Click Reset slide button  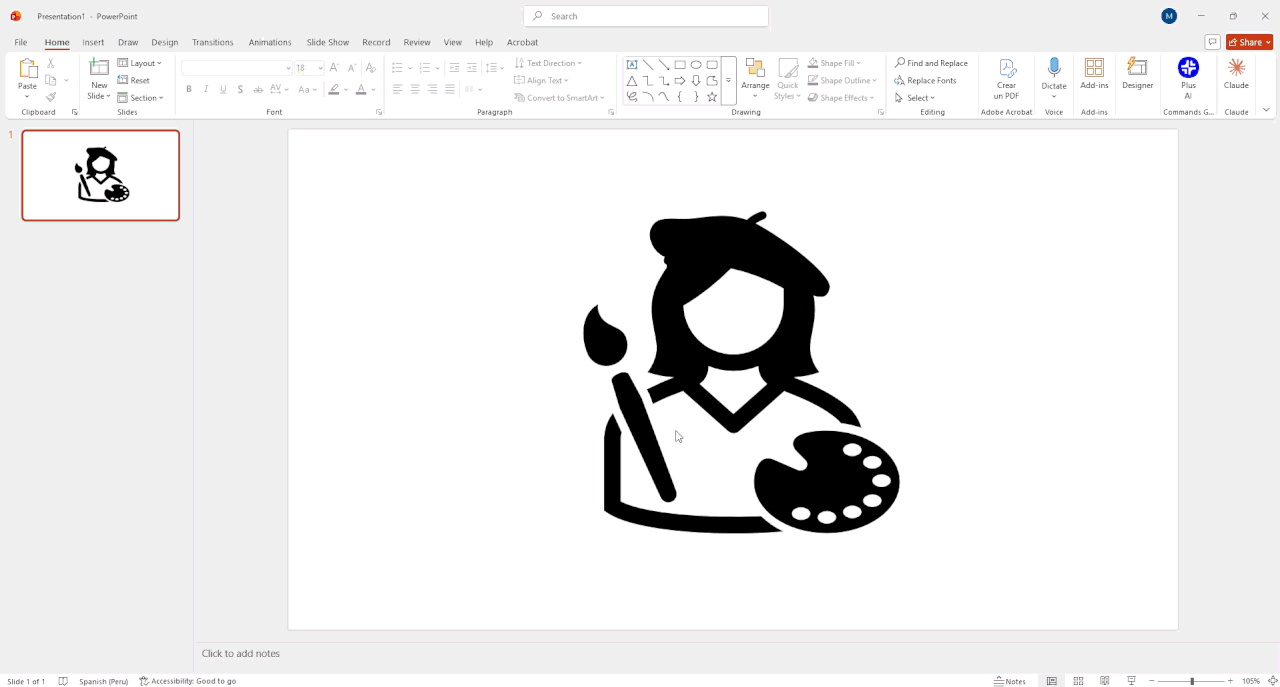(x=134, y=80)
